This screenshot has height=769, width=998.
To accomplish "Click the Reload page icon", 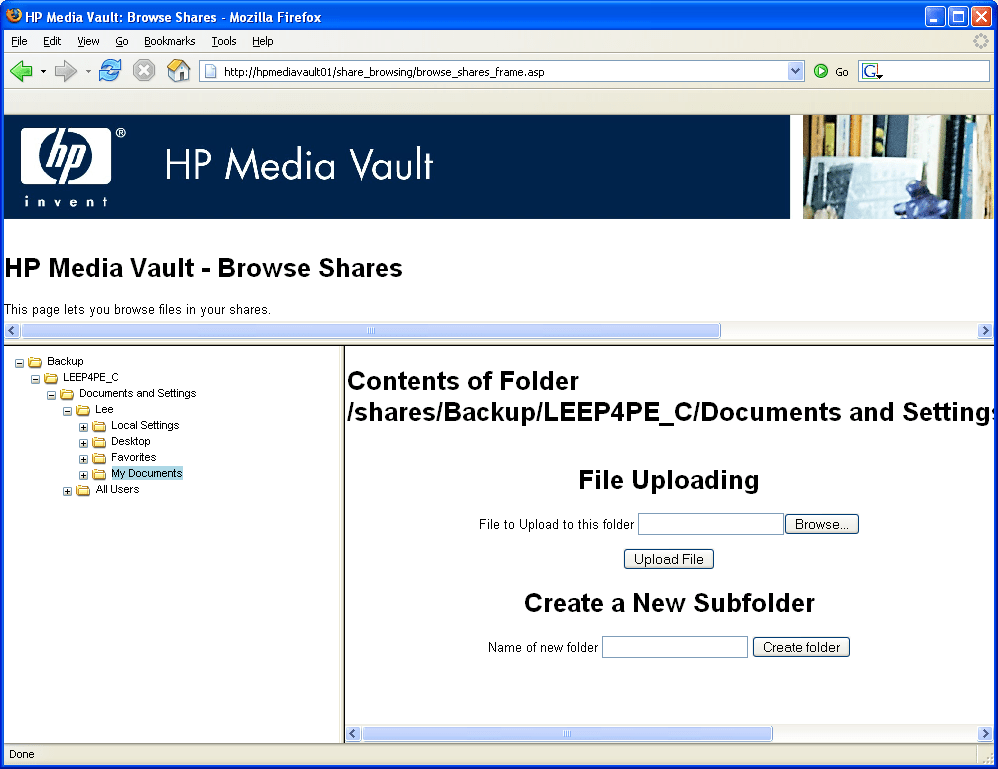I will click(x=109, y=70).
